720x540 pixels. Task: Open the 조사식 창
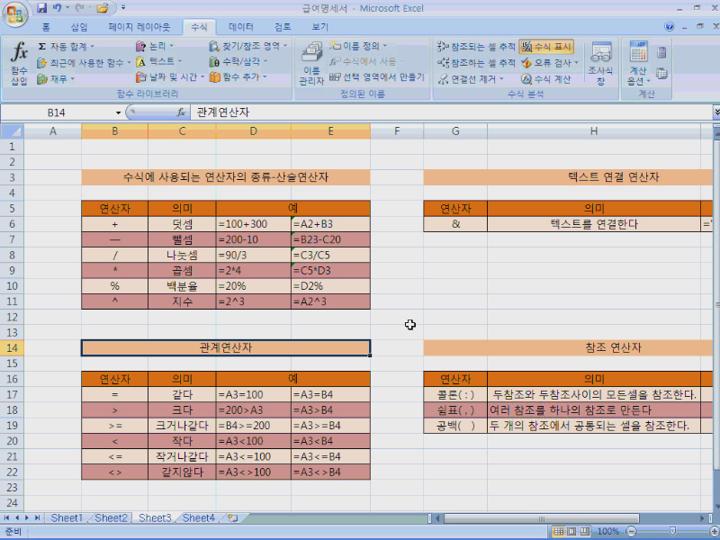[601, 63]
